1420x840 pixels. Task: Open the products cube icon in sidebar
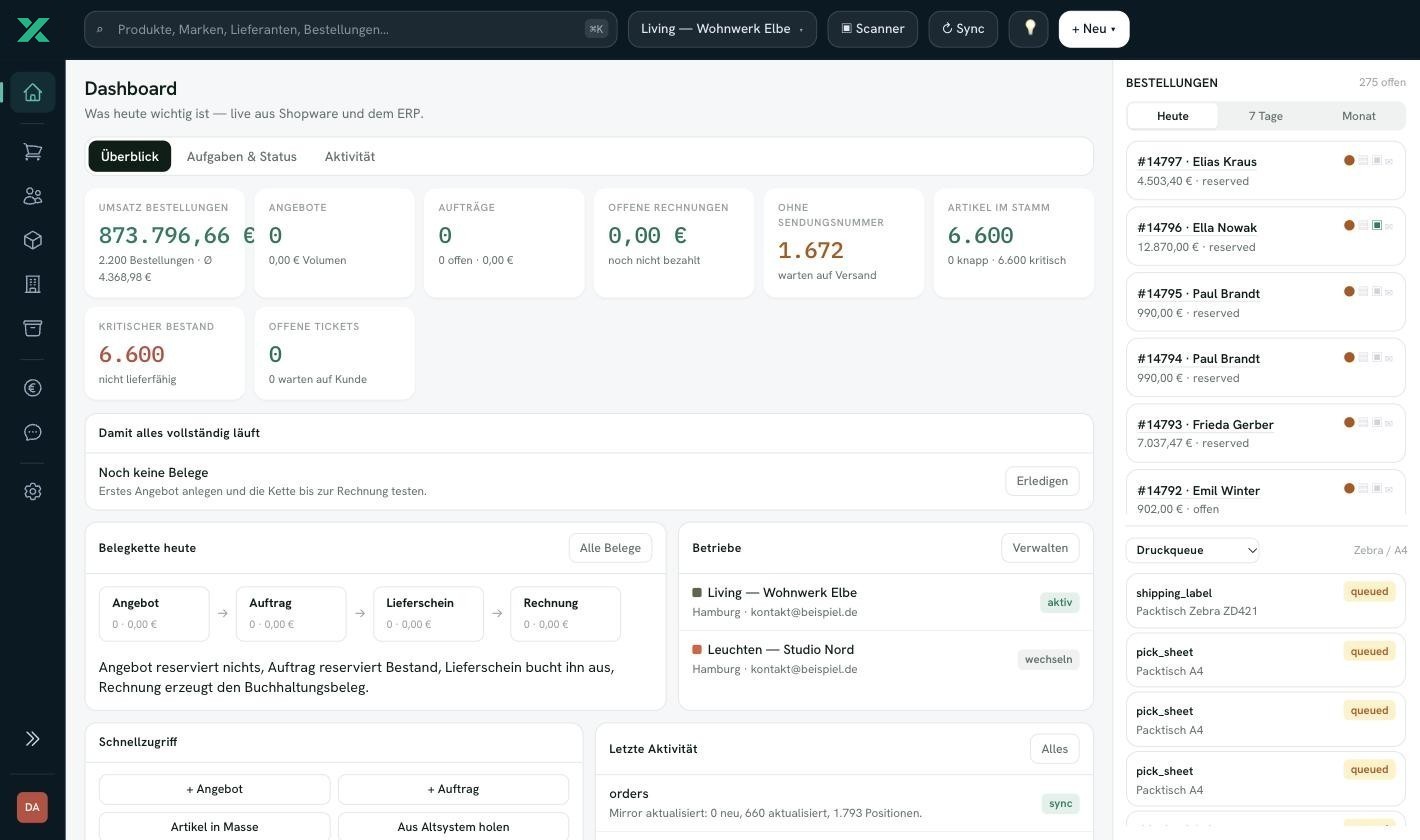click(32, 240)
